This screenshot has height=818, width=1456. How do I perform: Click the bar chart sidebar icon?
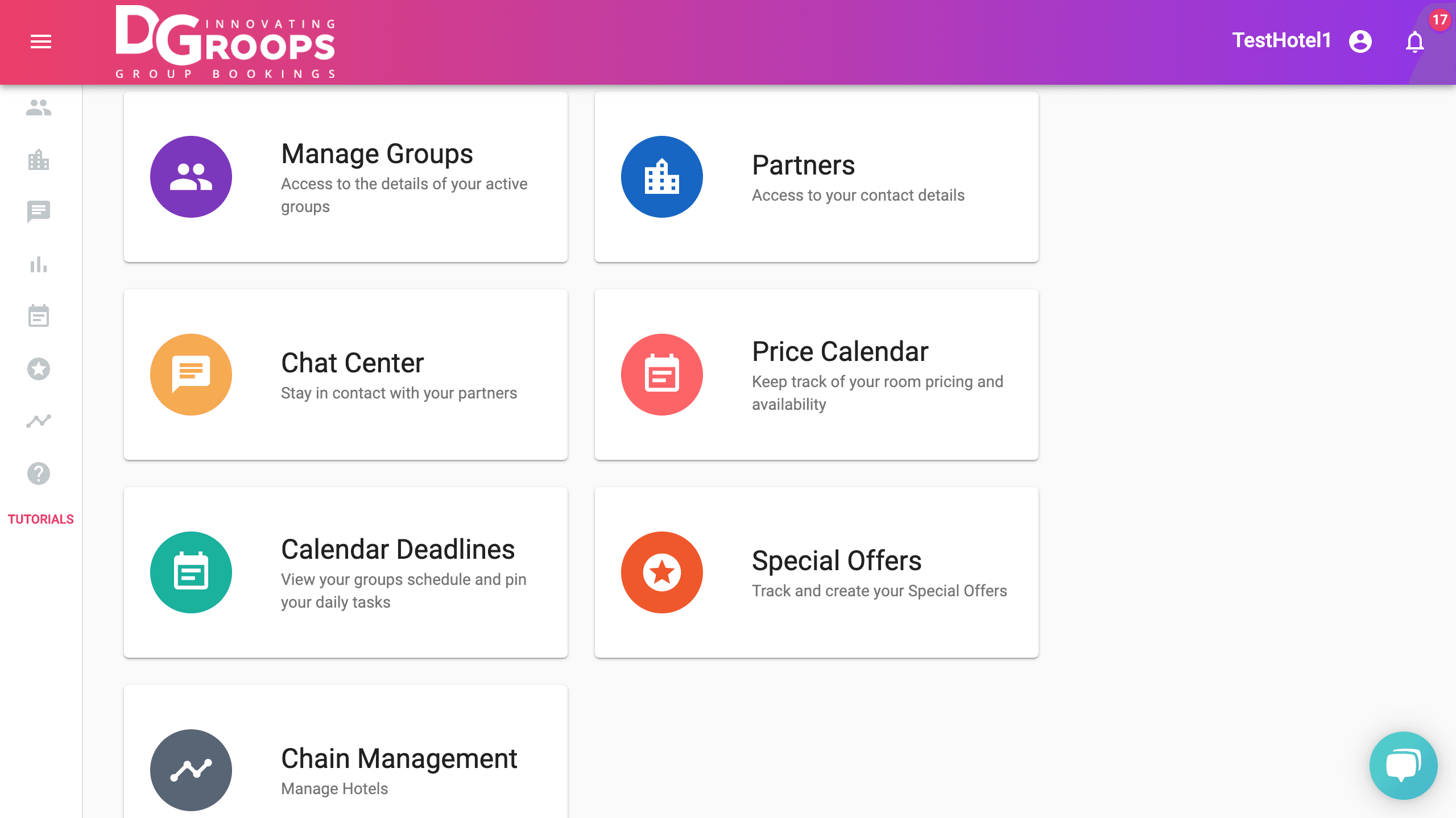click(x=39, y=264)
